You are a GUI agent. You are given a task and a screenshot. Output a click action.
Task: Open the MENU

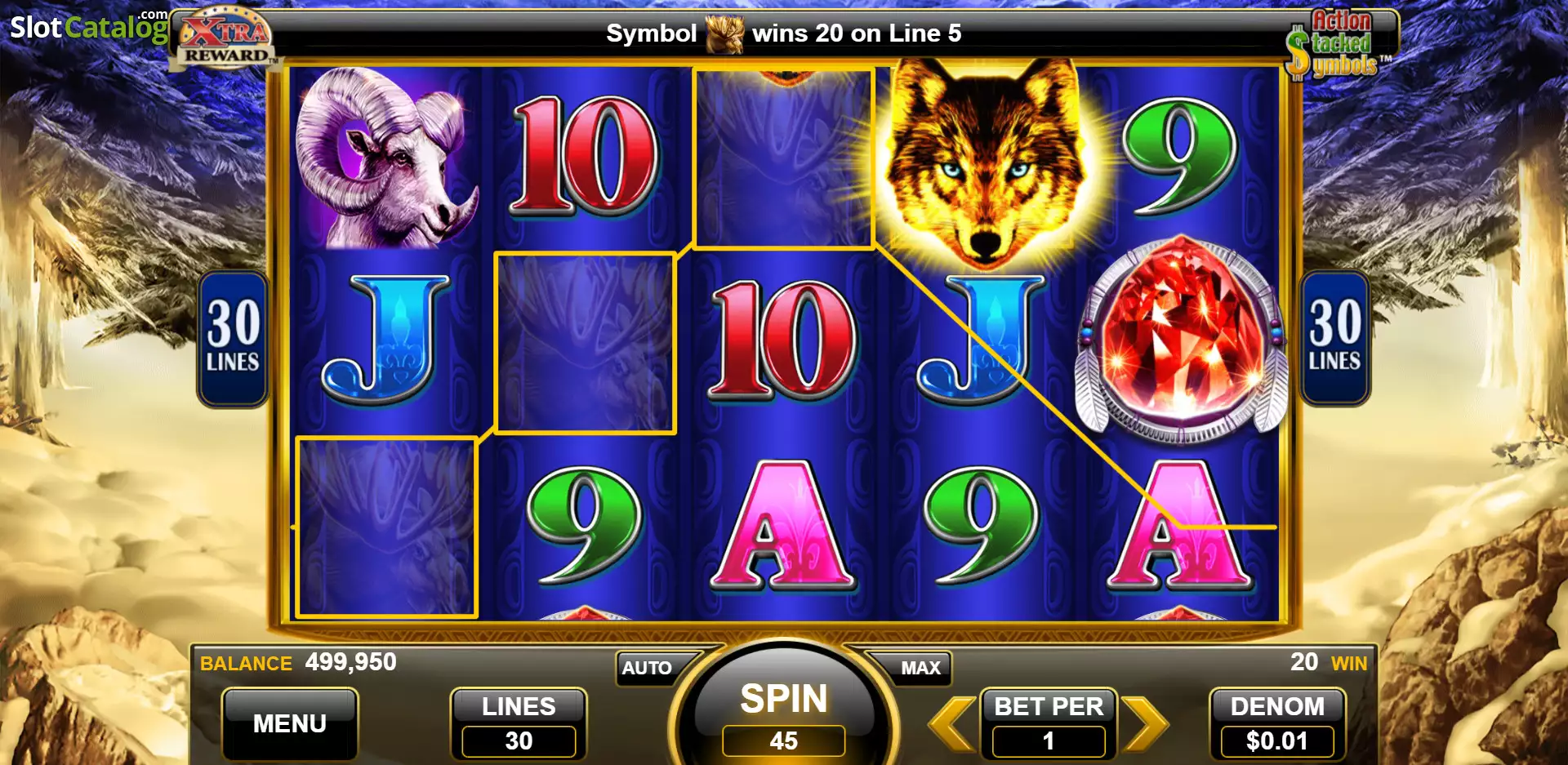click(x=290, y=723)
